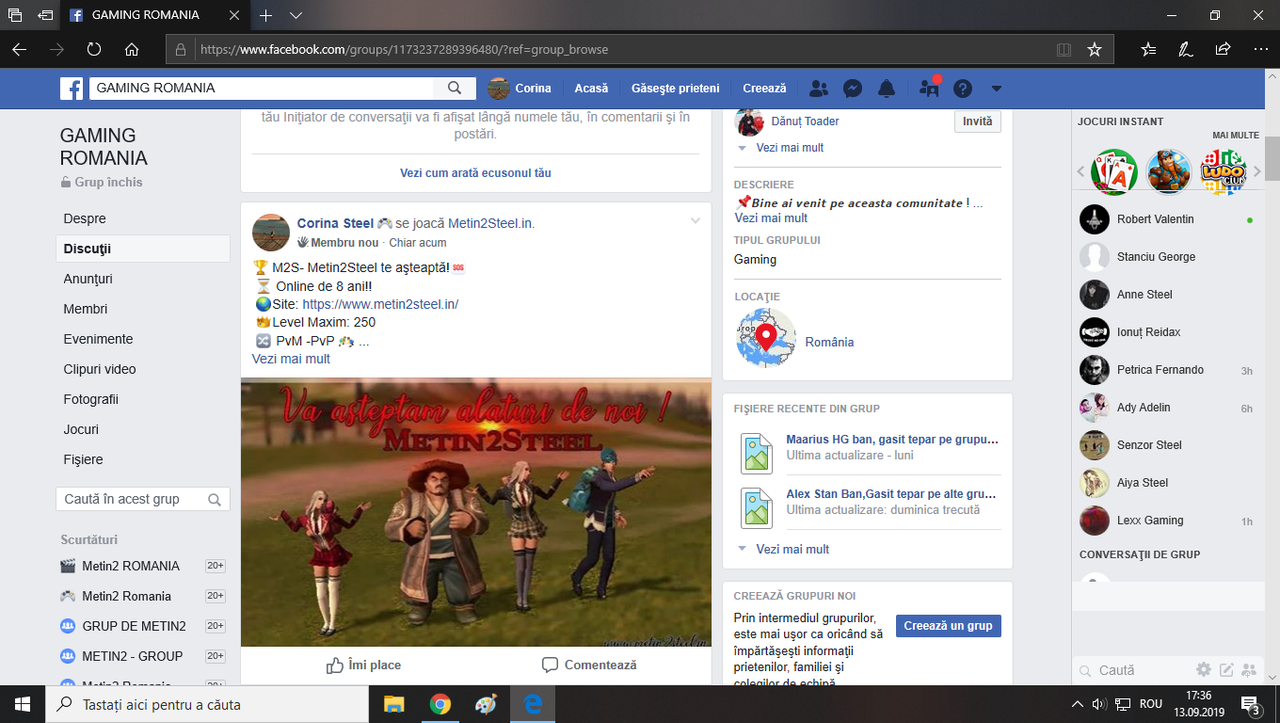Open Găsește prieteni in the header

675,88
